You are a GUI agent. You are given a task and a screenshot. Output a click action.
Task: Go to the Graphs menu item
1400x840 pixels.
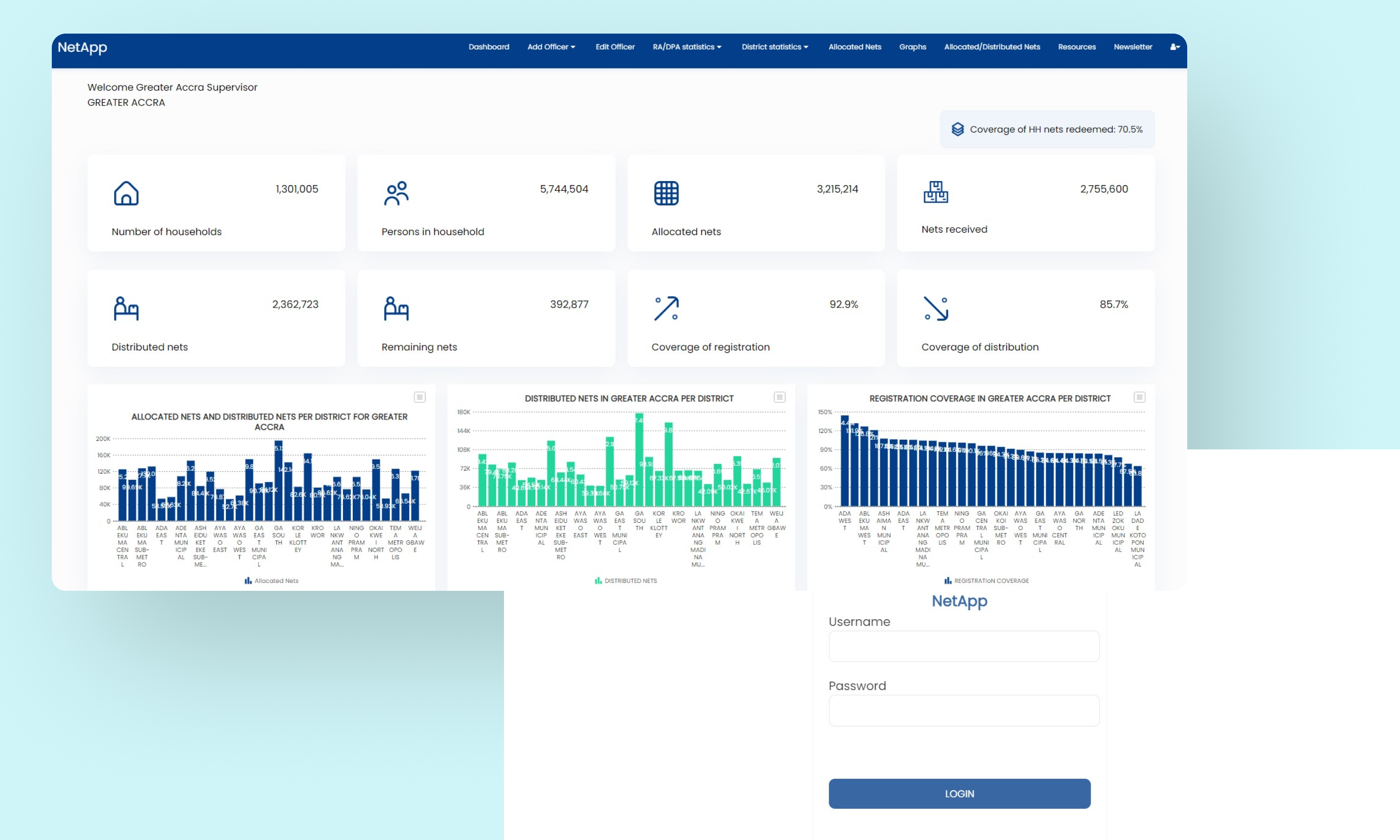point(912,47)
